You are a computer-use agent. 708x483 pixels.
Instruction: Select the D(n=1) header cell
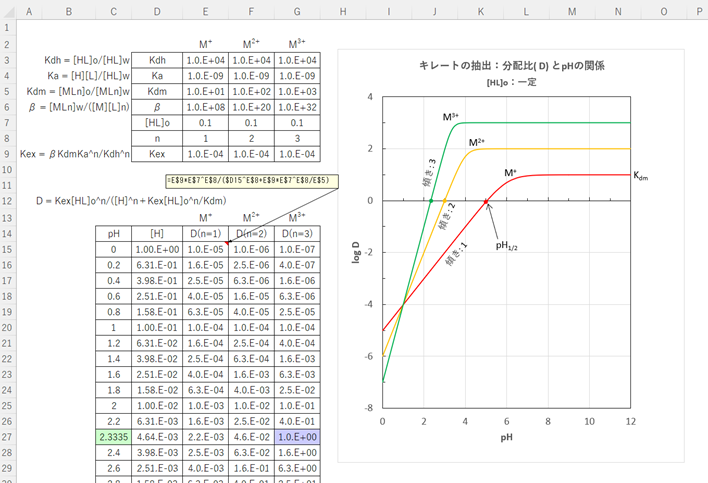pyautogui.click(x=205, y=233)
